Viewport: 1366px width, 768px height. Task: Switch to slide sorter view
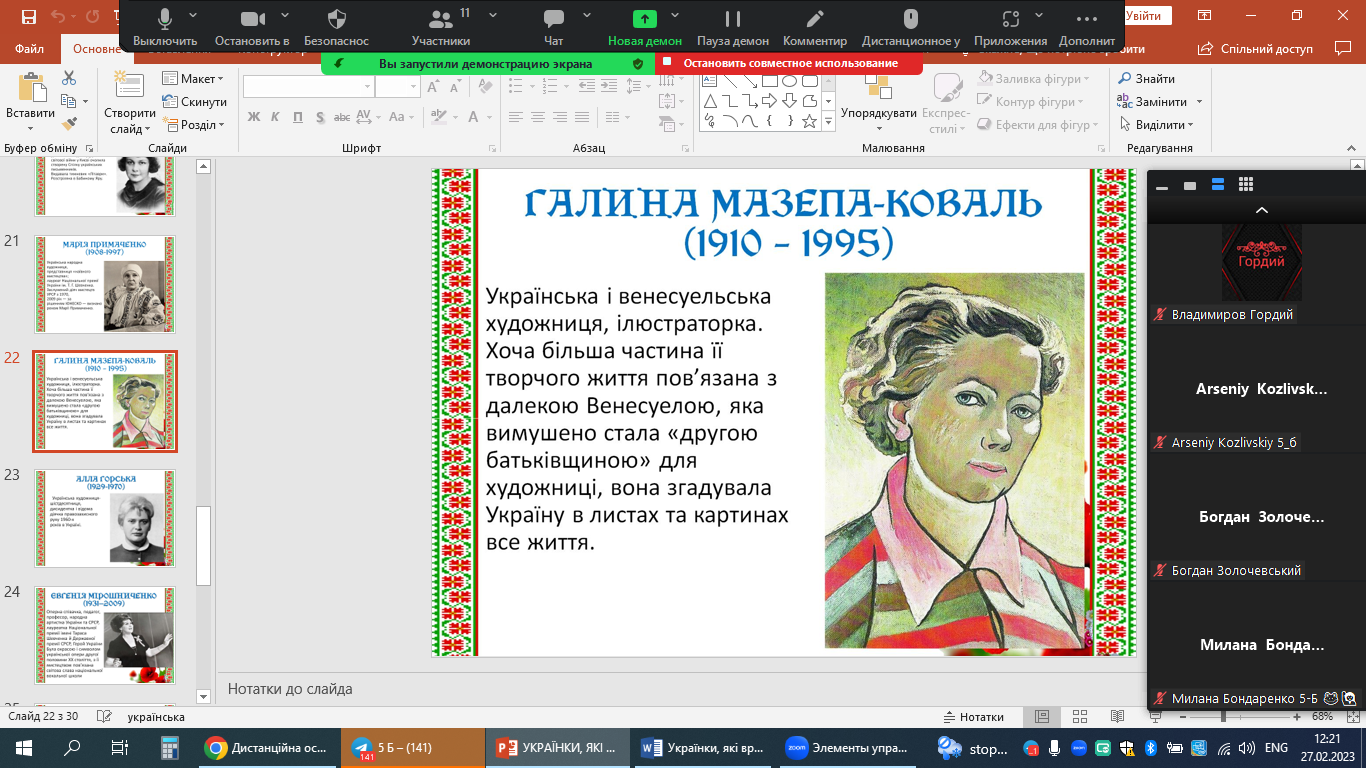point(1079,717)
